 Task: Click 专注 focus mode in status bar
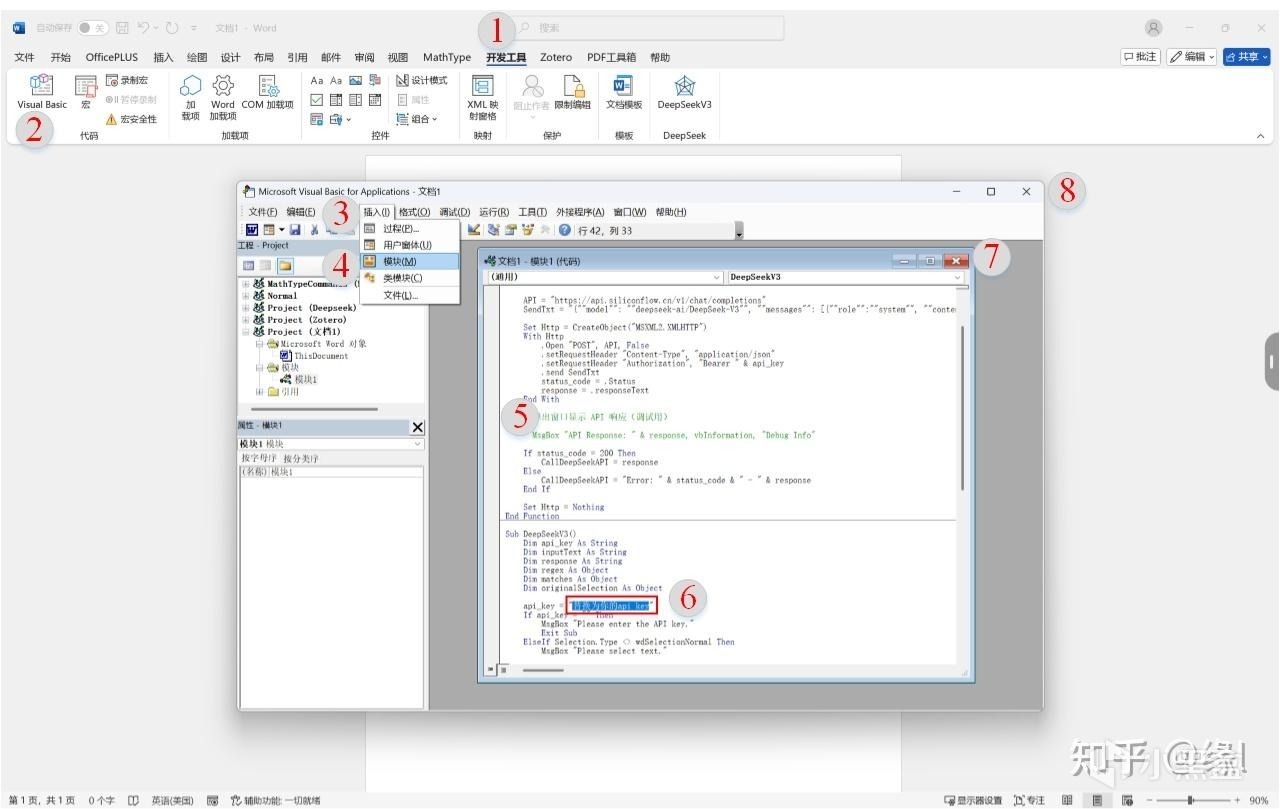coord(1029,800)
